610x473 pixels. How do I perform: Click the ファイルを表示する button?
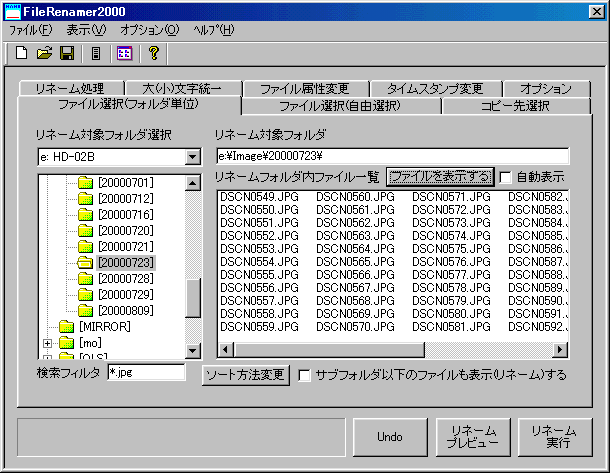(440, 177)
